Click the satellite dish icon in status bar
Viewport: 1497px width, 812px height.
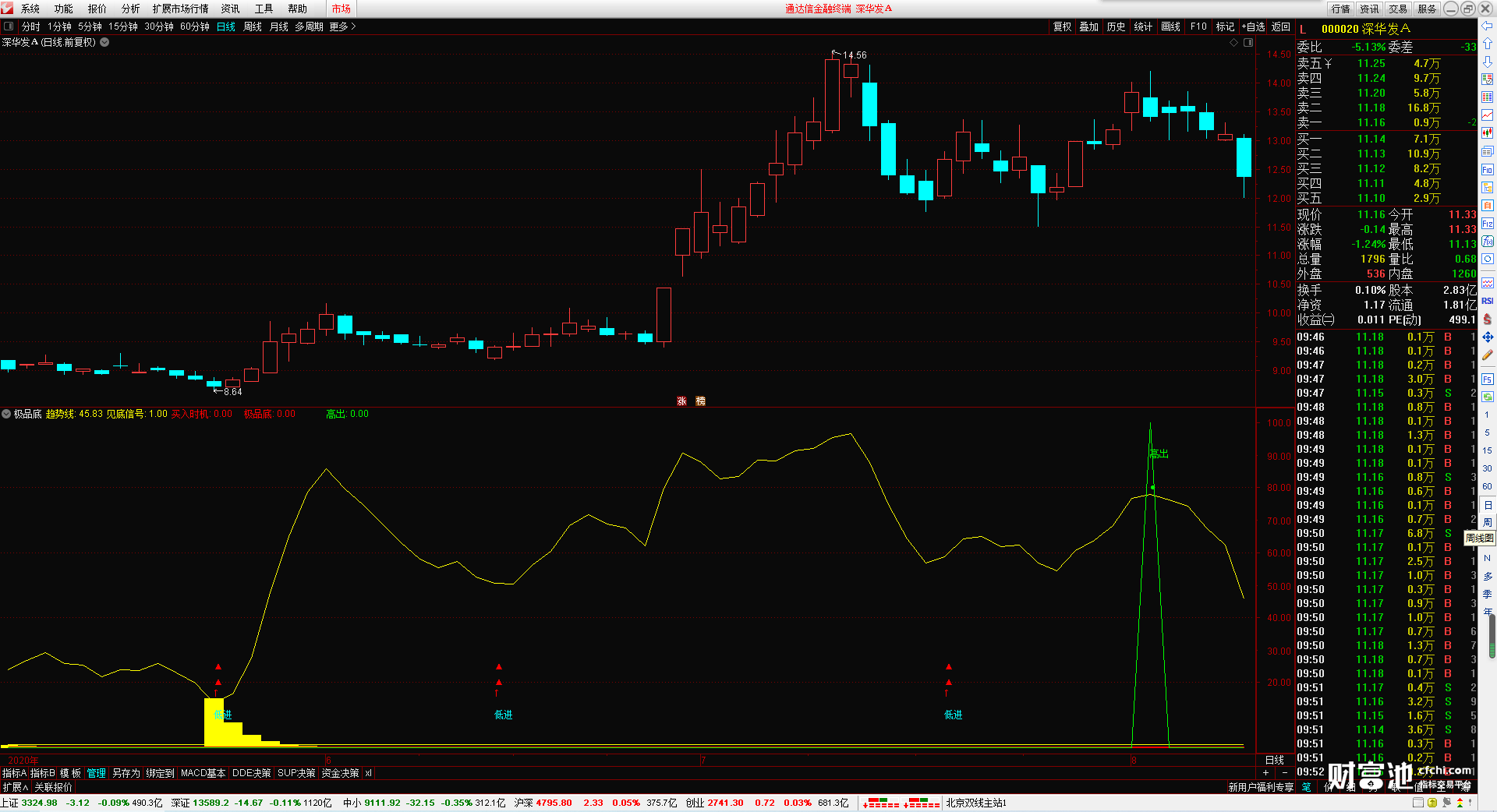tap(1446, 803)
